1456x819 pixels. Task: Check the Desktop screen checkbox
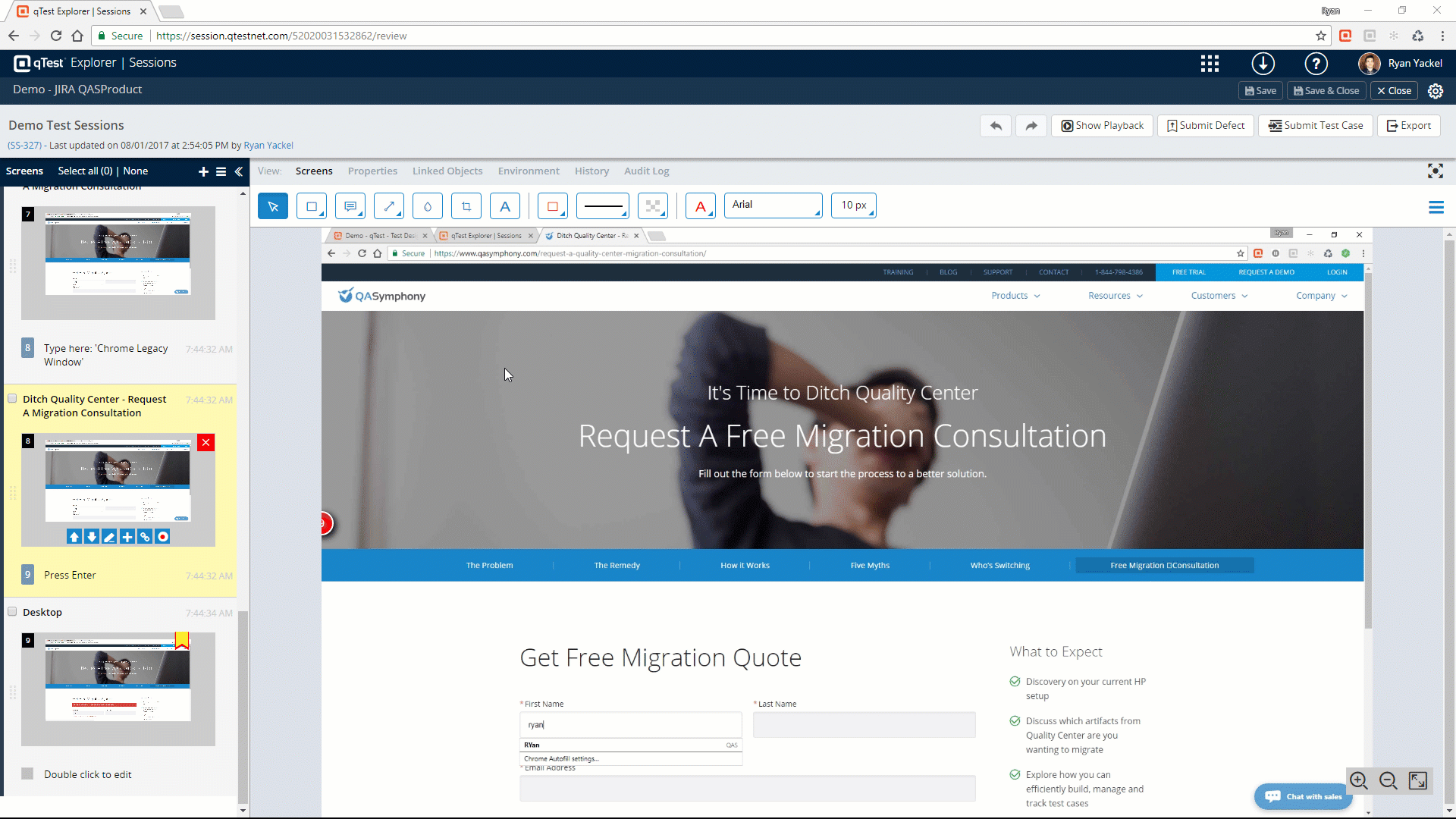click(12, 612)
